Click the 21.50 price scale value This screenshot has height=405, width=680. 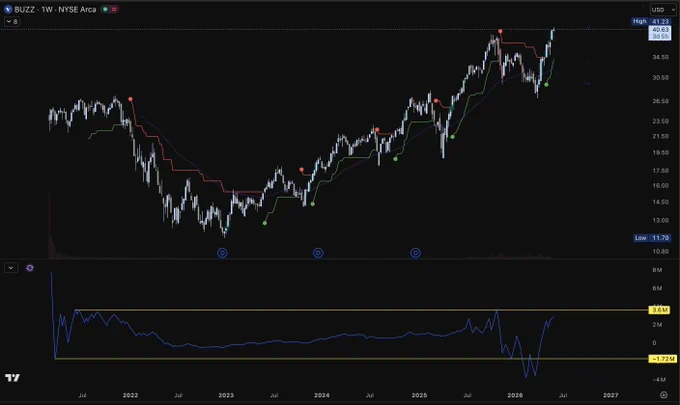coord(660,136)
